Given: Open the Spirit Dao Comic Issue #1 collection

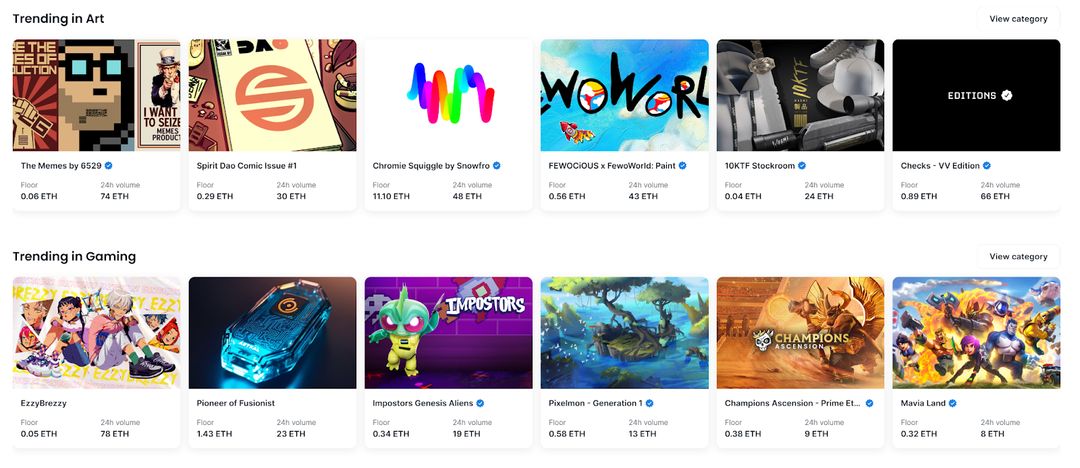Looking at the screenshot, I should point(247,165).
